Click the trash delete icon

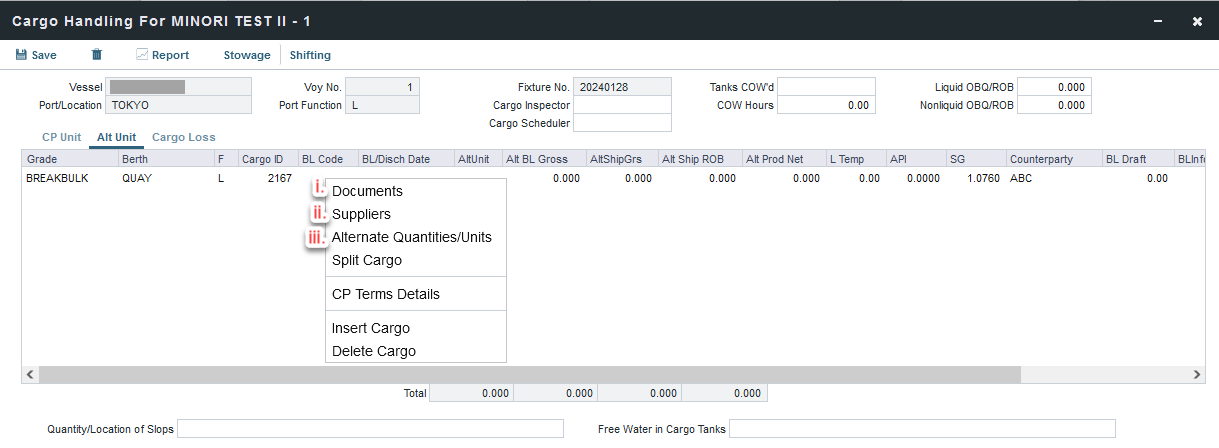tap(97, 55)
